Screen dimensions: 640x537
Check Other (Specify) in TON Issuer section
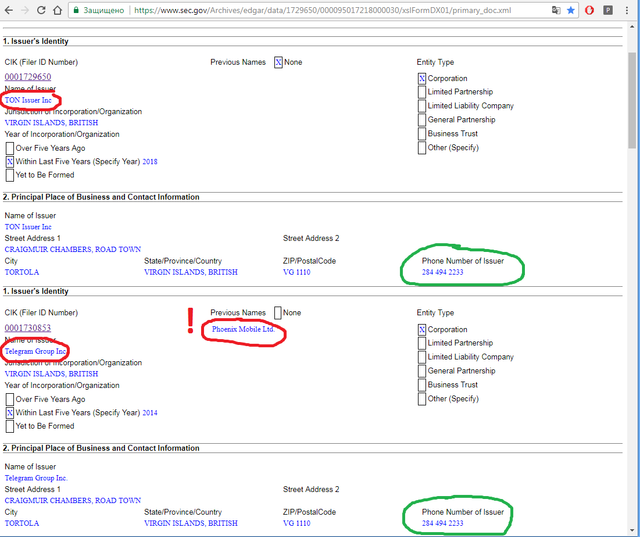coord(422,148)
